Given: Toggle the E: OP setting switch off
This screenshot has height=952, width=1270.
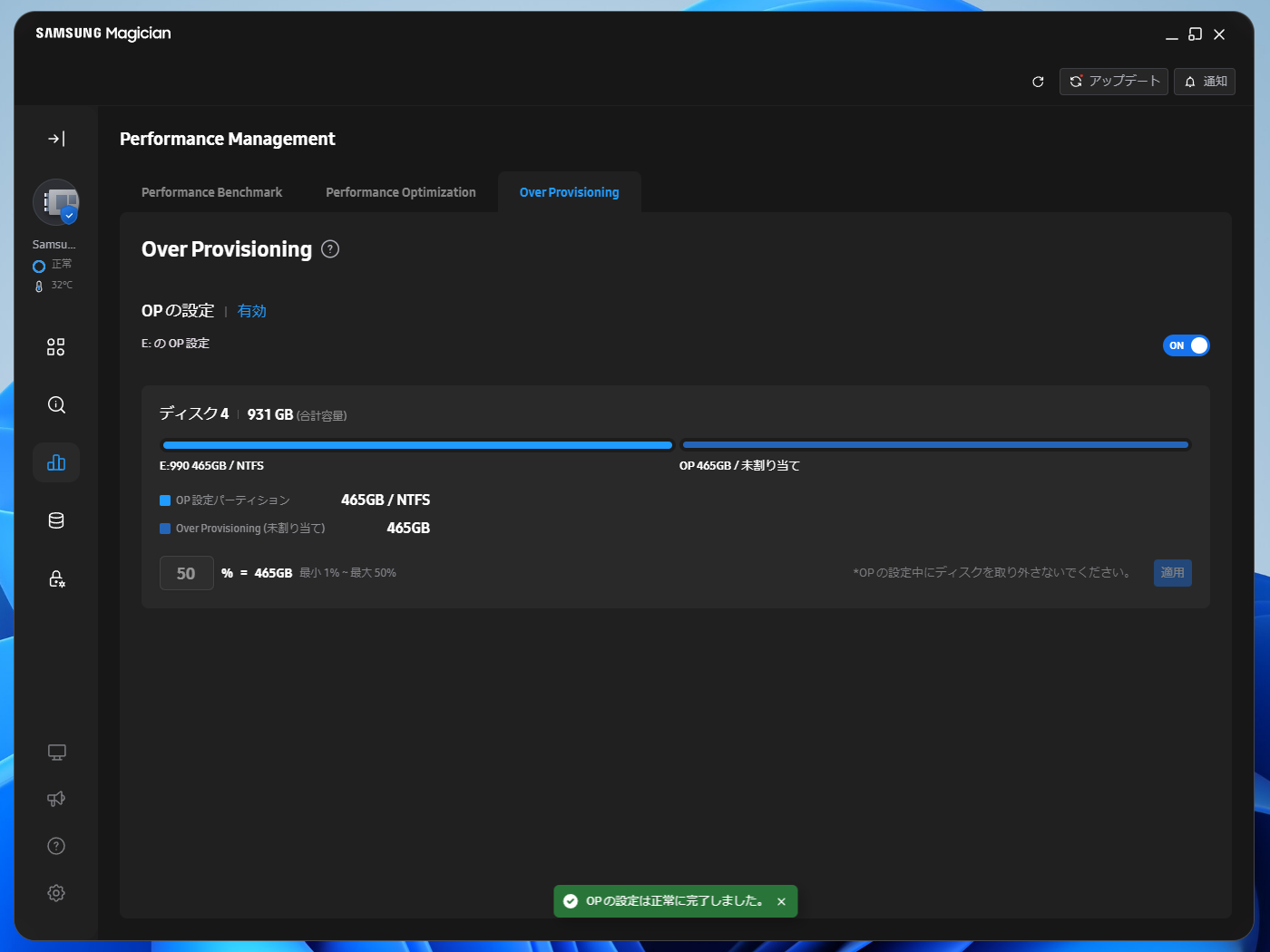Looking at the screenshot, I should click(1187, 345).
